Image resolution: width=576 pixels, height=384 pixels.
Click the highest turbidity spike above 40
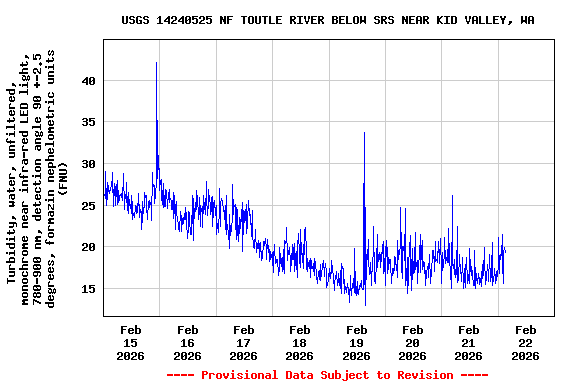(156, 63)
